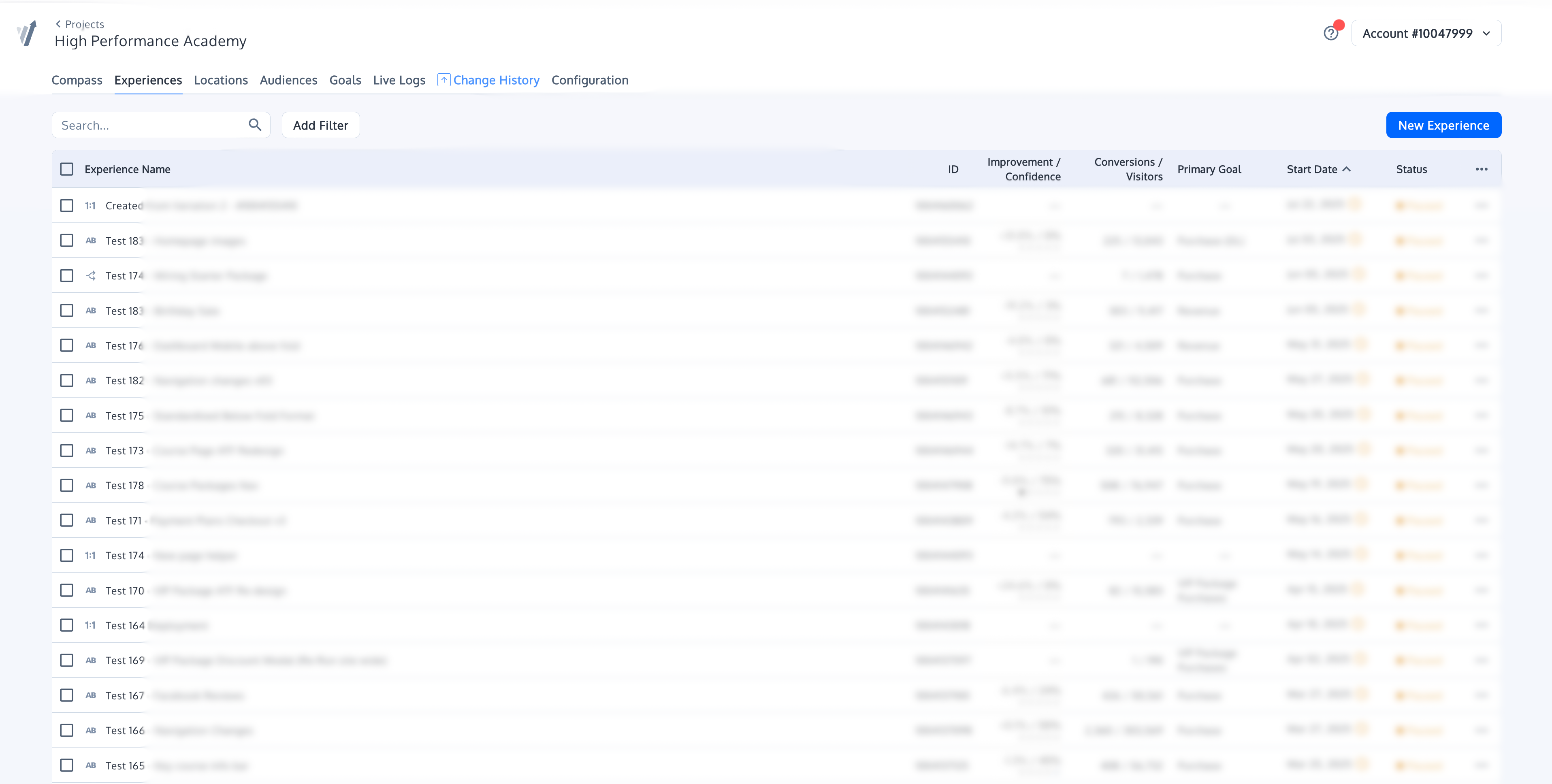This screenshot has width=1552, height=784.
Task: Open the Live Logs tab
Action: [x=399, y=80]
